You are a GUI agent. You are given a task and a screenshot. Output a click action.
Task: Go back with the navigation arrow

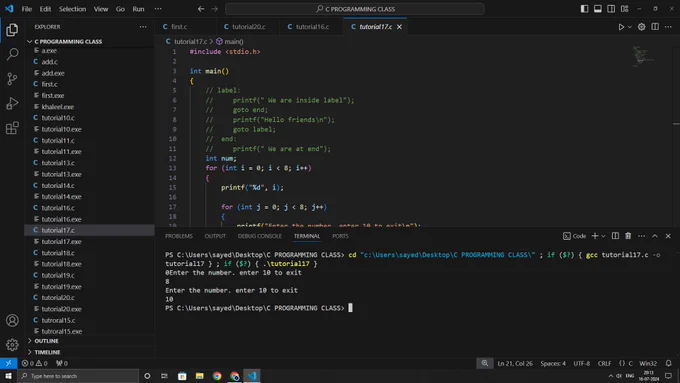click(x=201, y=9)
